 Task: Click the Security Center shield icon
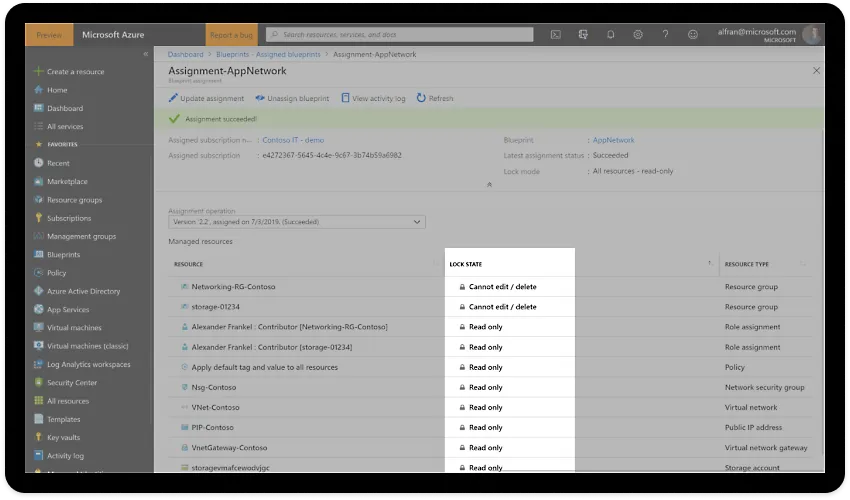tap(38, 382)
